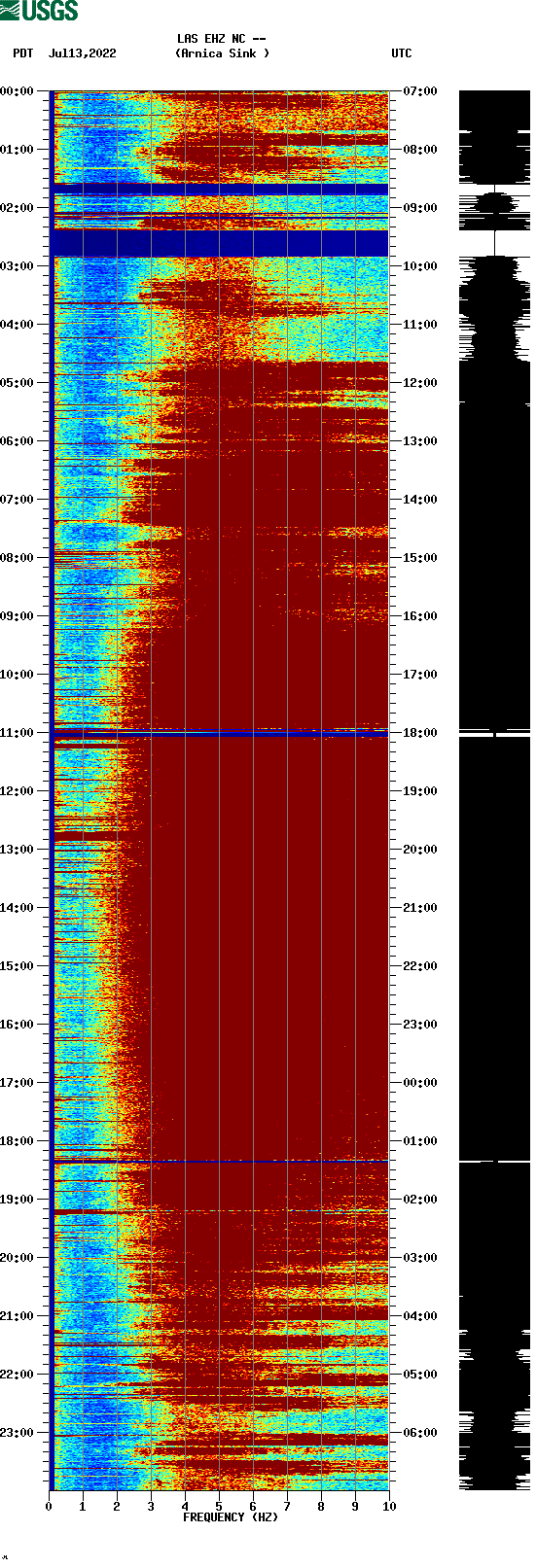The width and height of the screenshot is (537, 1568).
Task: Click the UTC time label '00:00'
Action: (420, 1083)
